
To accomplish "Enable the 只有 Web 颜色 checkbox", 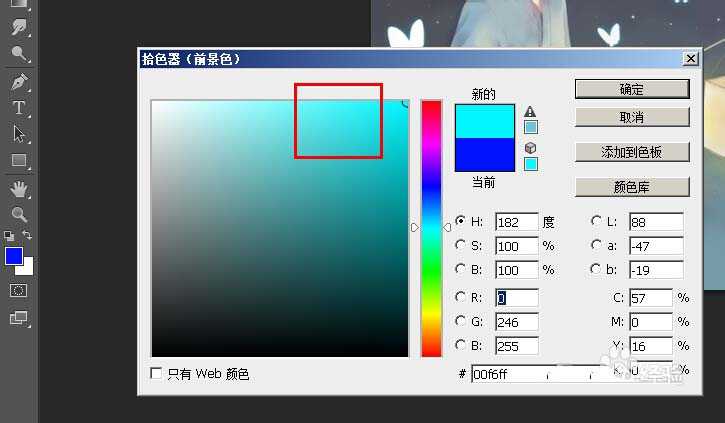I will coord(156,374).
